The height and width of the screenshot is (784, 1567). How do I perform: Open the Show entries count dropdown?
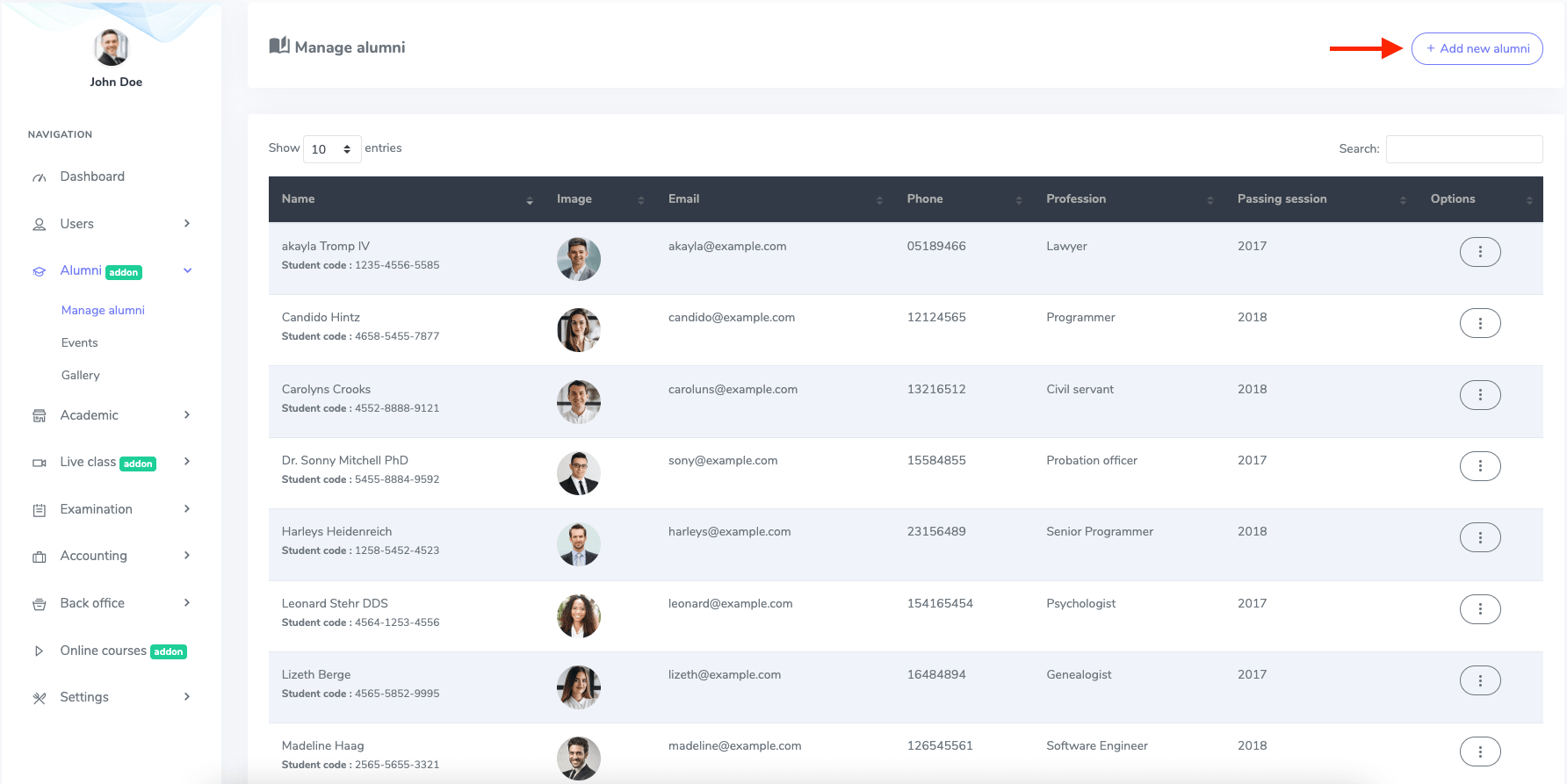tap(331, 149)
